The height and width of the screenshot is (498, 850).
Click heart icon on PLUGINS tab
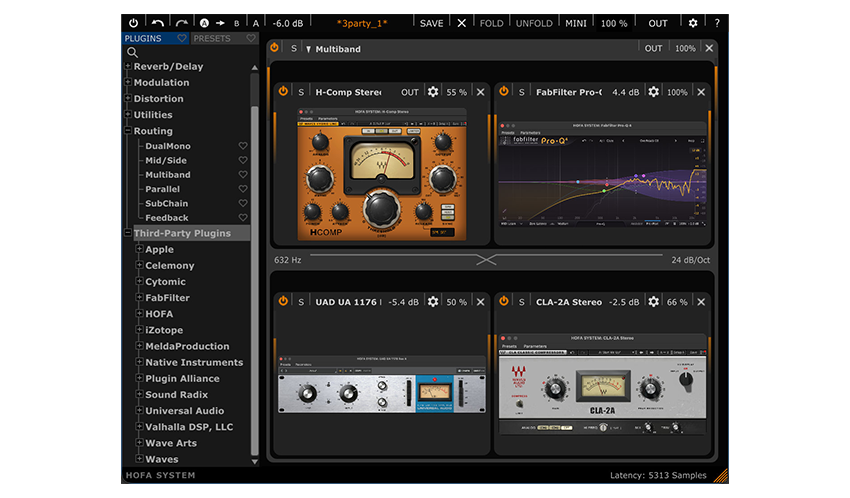pos(182,38)
